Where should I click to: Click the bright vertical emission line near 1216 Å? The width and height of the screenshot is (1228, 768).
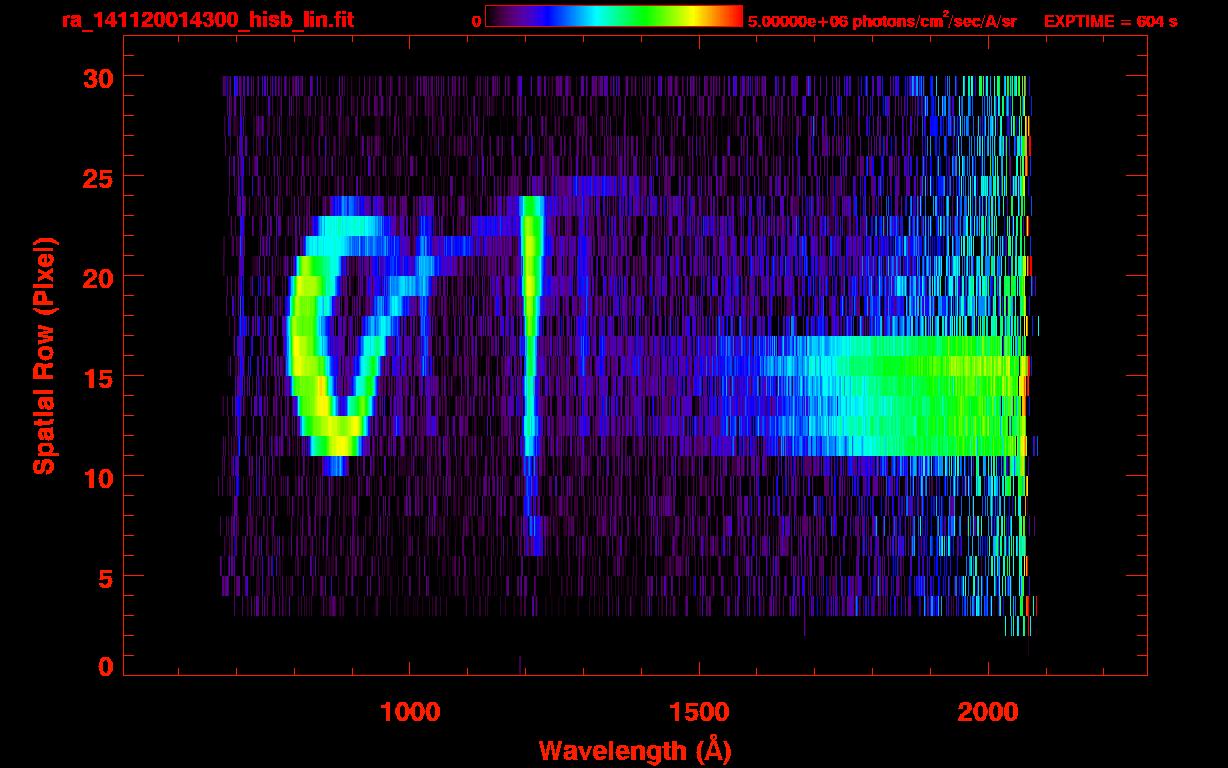coord(531,375)
